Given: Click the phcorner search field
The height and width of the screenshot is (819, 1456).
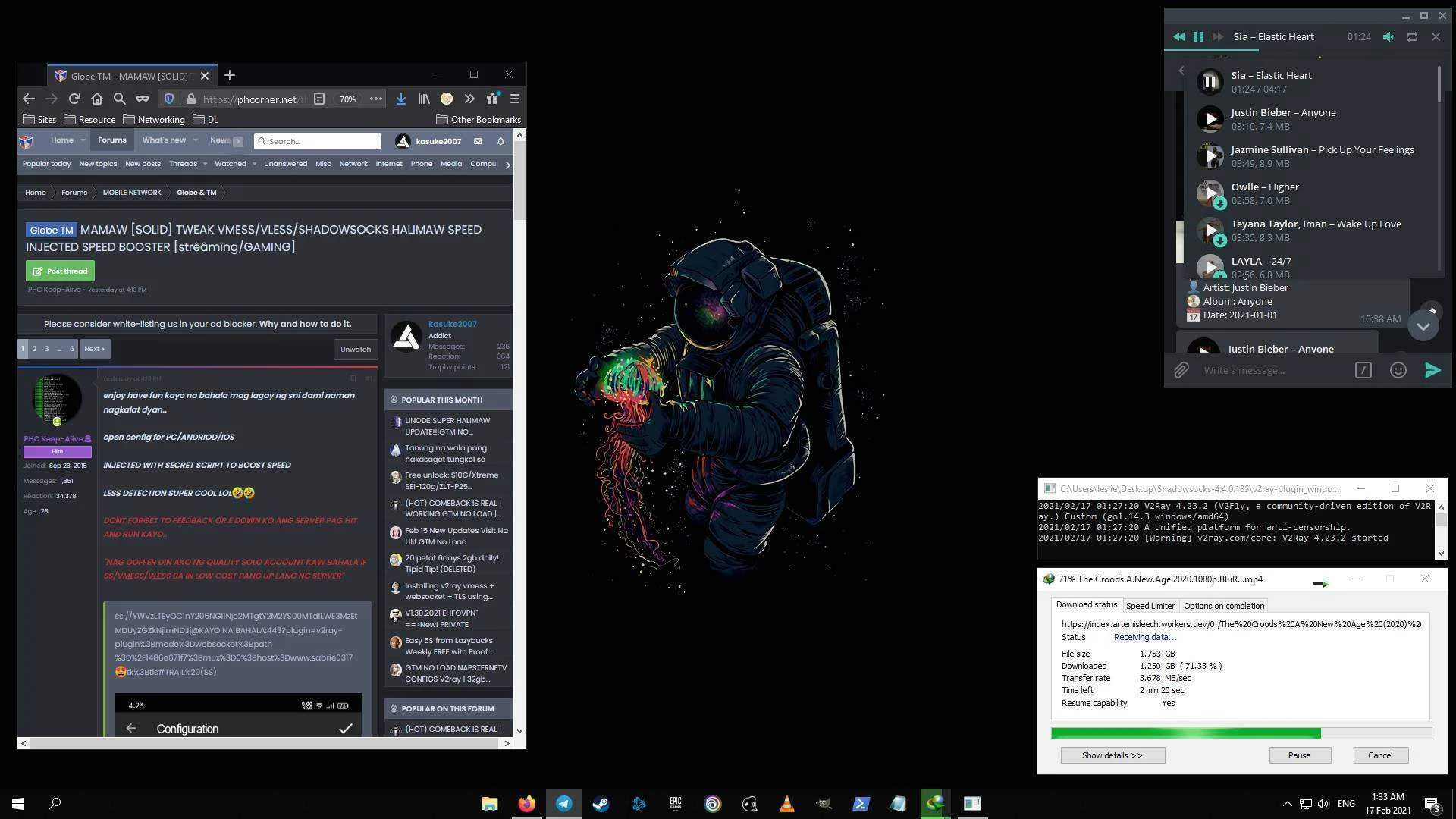Looking at the screenshot, I should coord(317,141).
